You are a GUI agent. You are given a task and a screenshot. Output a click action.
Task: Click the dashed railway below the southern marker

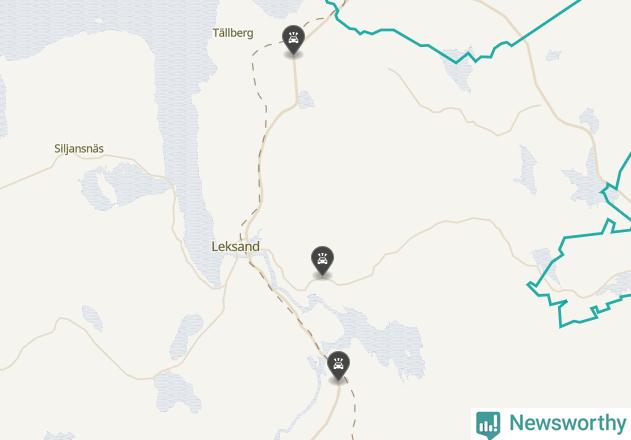(353, 407)
